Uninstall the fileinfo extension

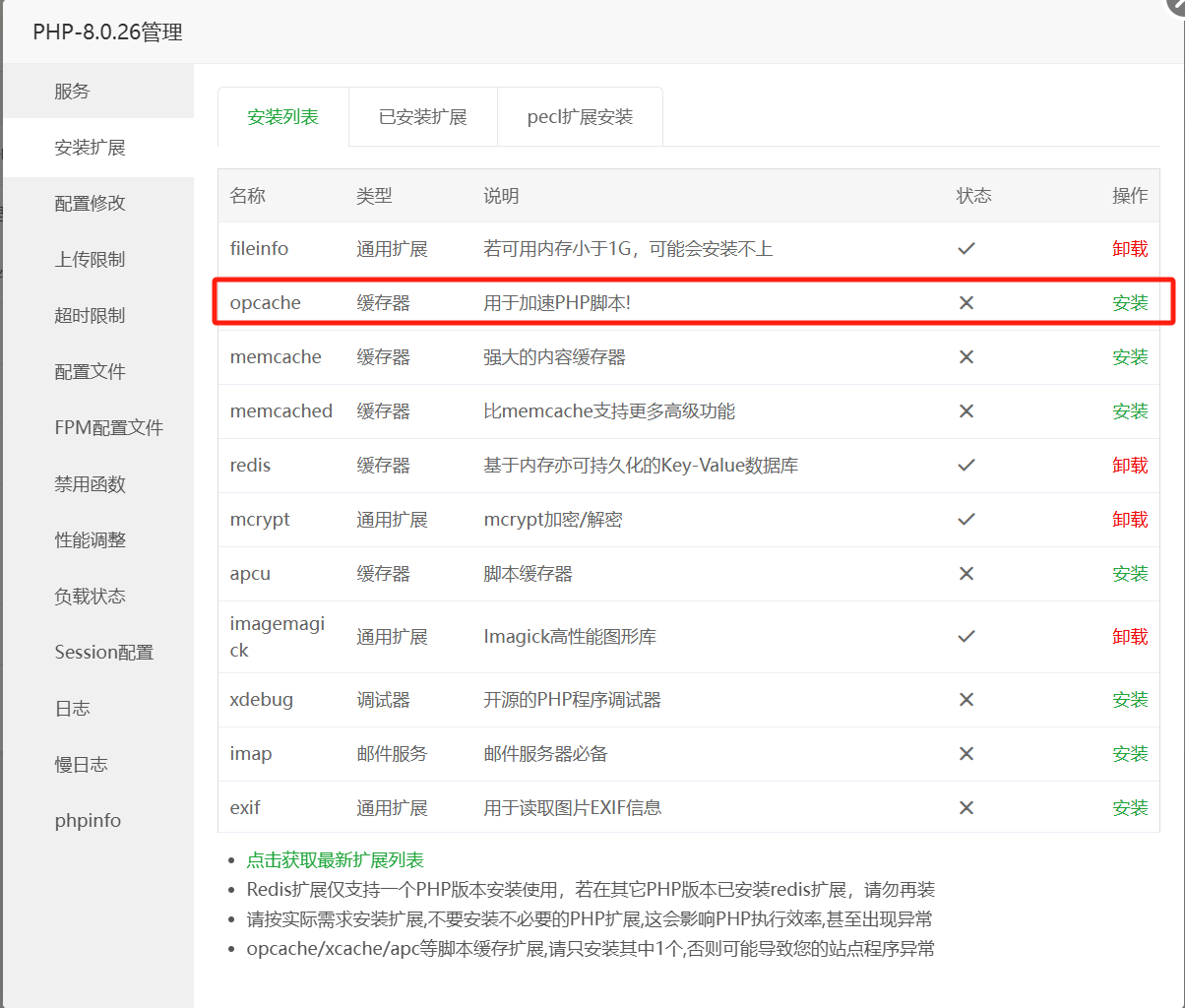coord(1130,249)
